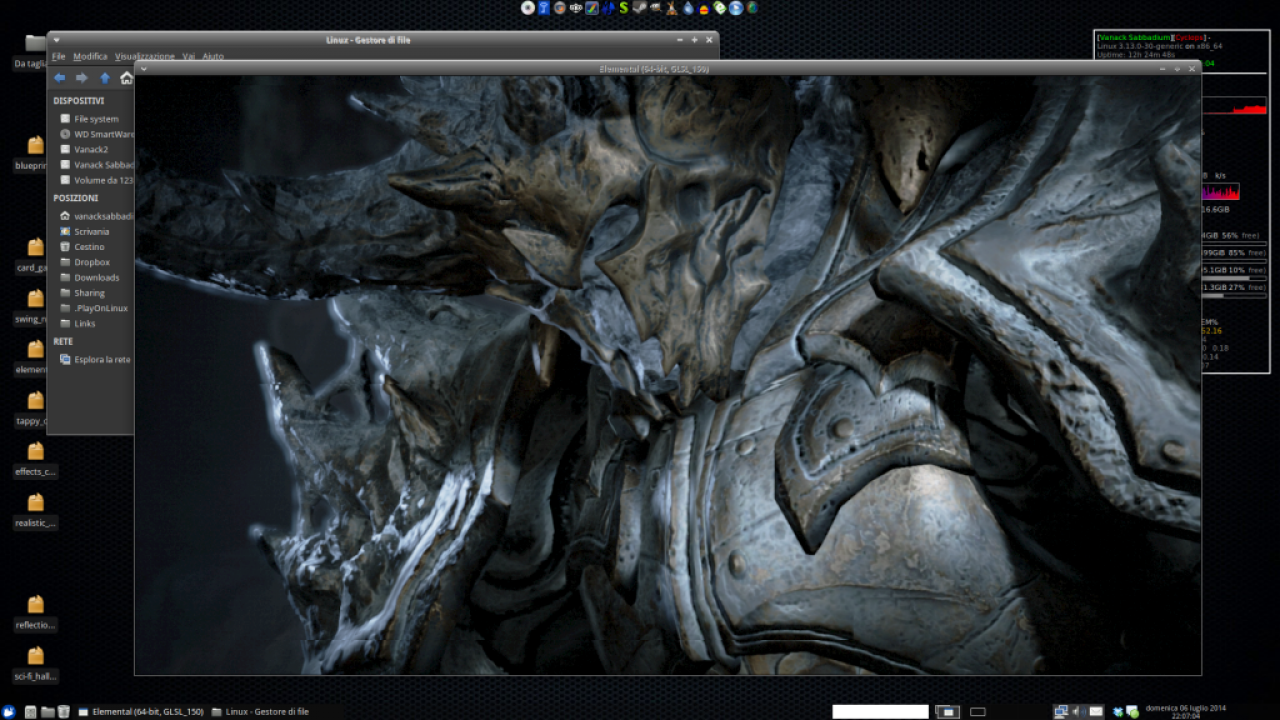Click the Back arrow in file manager
Screen dimensions: 1280x720
click(60, 78)
